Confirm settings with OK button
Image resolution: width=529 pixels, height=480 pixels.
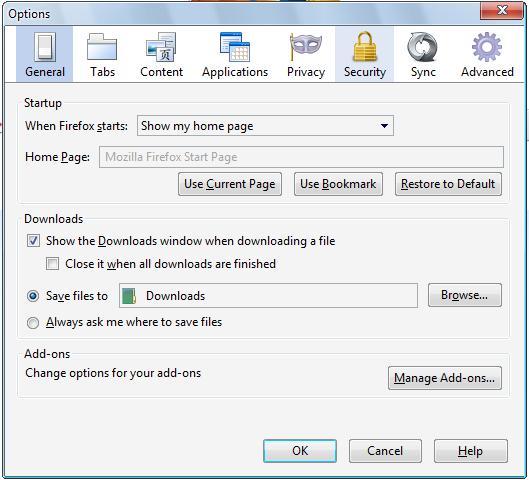[300, 451]
